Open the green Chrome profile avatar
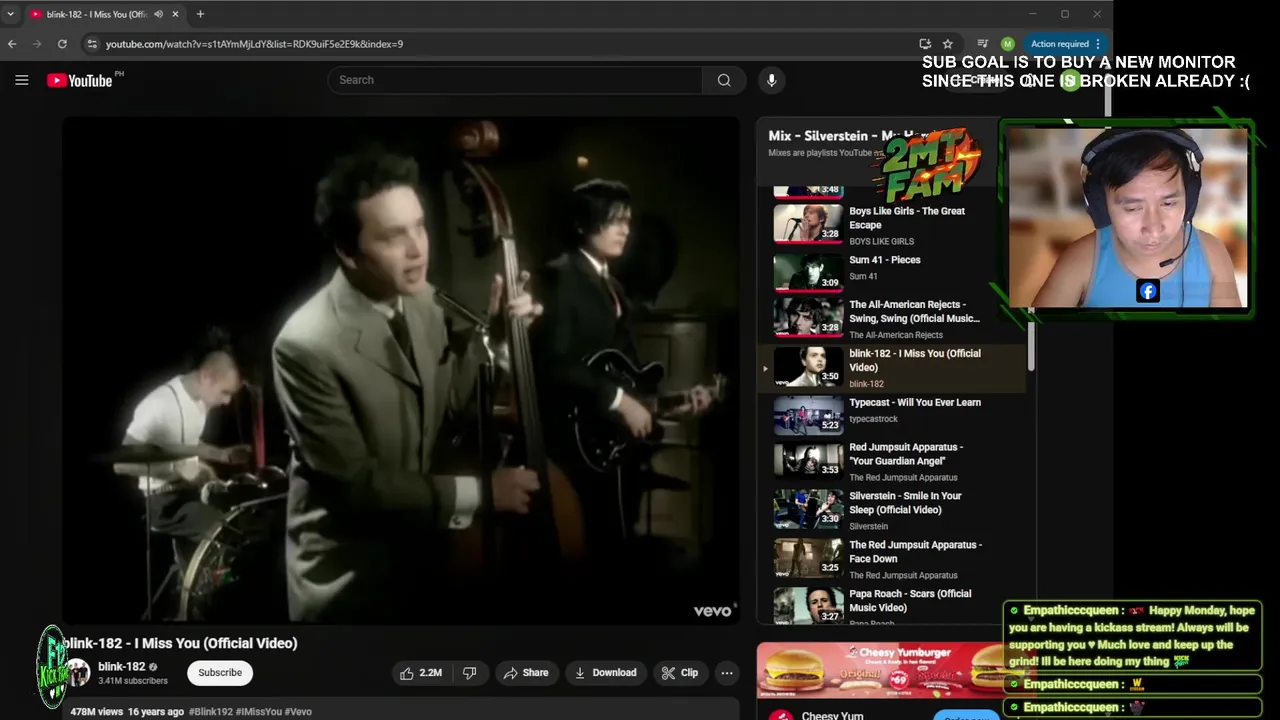 1007,44
